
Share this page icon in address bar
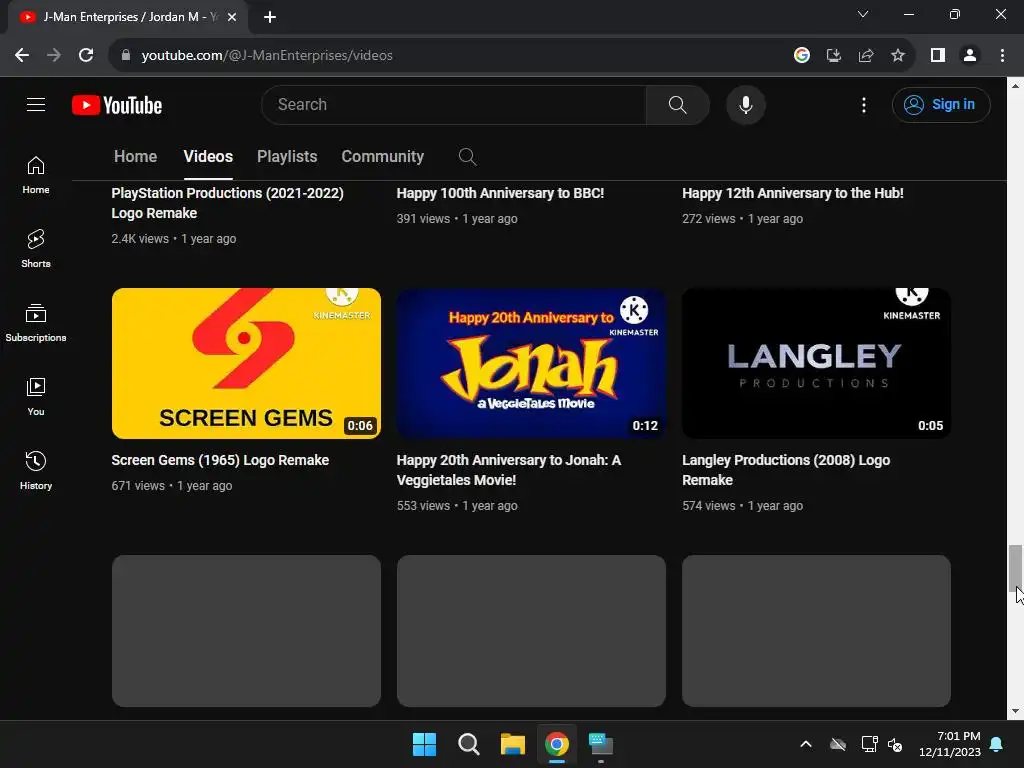pos(866,56)
